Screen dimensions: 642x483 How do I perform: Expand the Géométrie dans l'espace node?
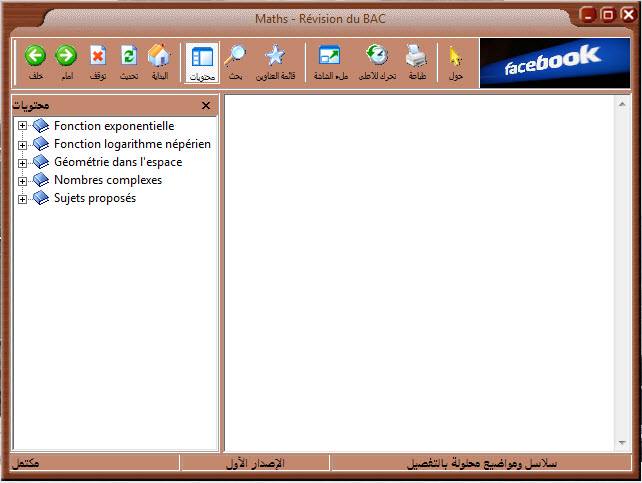22,162
